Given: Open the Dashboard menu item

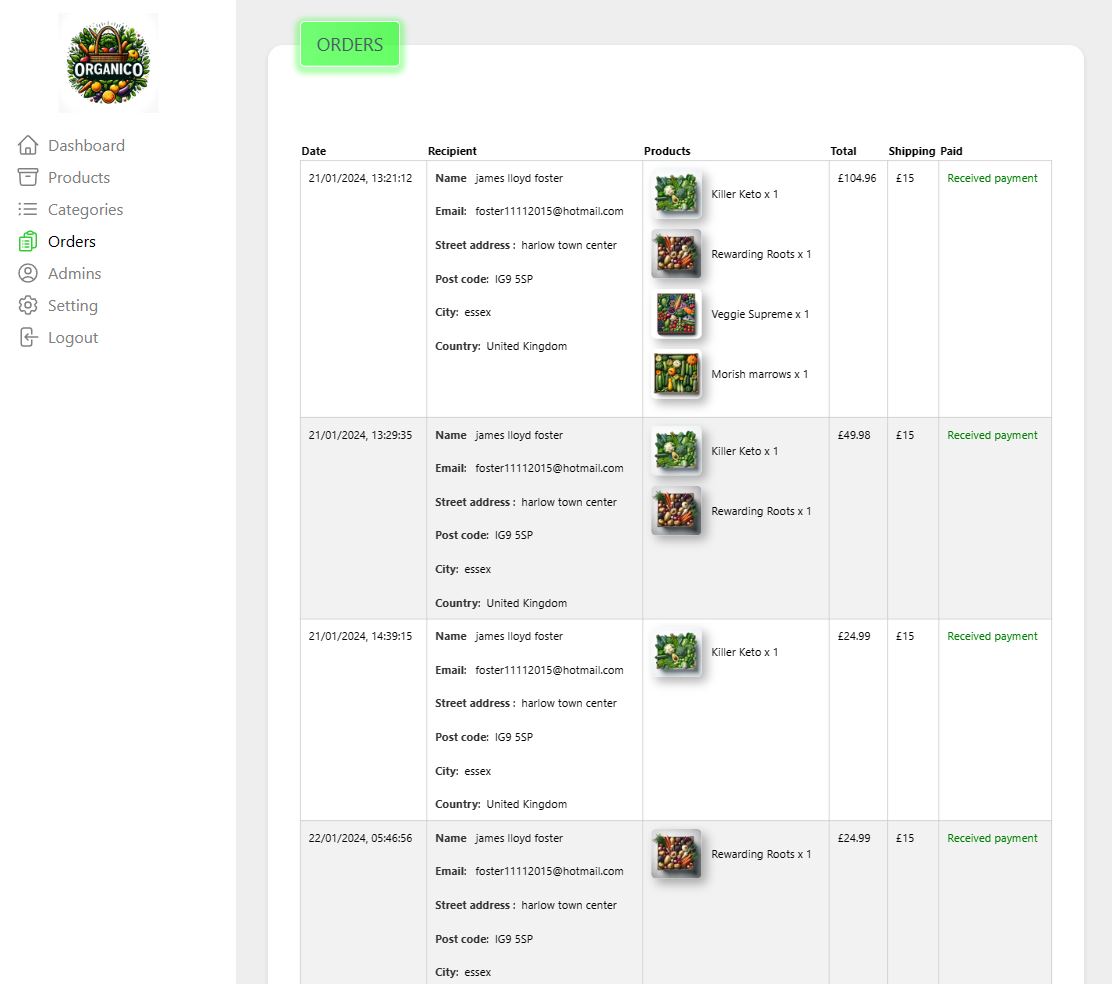Looking at the screenshot, I should (86, 145).
